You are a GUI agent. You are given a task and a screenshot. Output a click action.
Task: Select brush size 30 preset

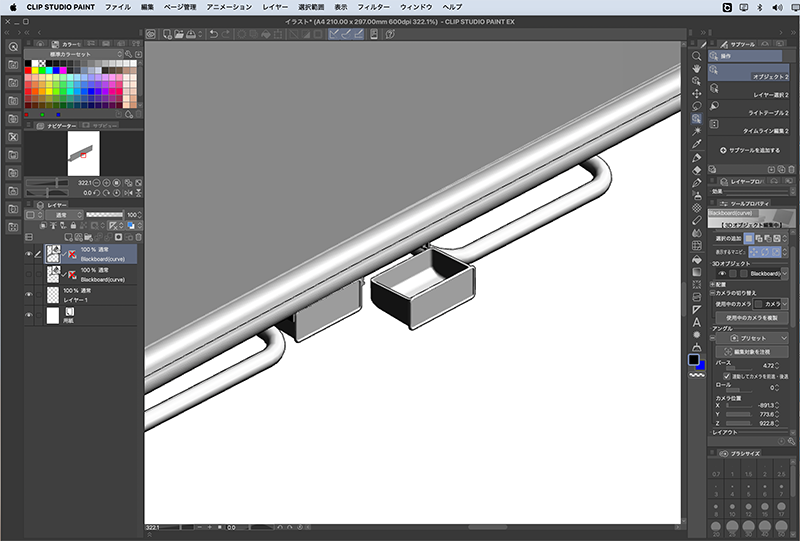tap(746, 526)
